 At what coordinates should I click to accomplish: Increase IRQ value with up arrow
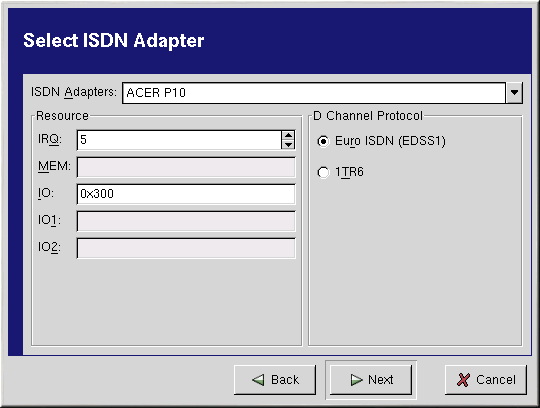(288, 135)
